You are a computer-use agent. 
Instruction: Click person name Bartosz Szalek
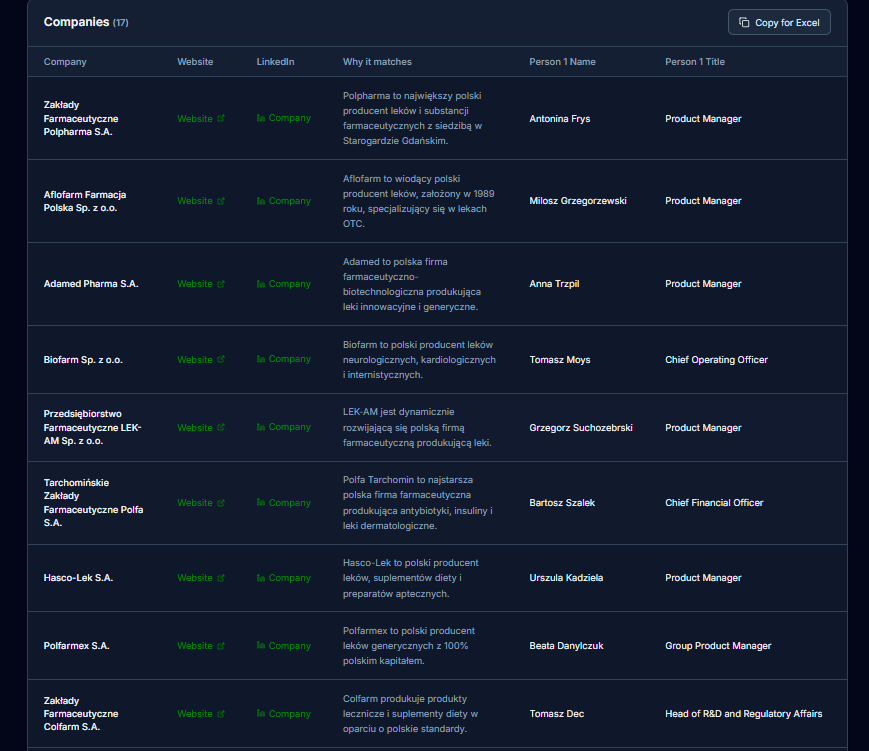tap(561, 503)
